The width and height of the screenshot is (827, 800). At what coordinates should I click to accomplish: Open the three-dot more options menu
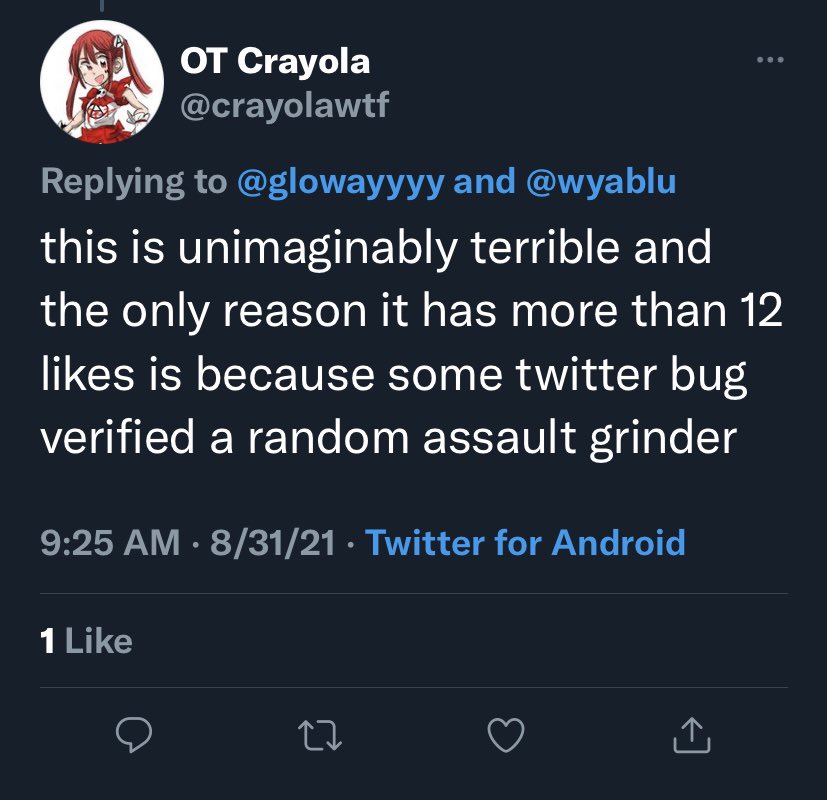pos(770,61)
